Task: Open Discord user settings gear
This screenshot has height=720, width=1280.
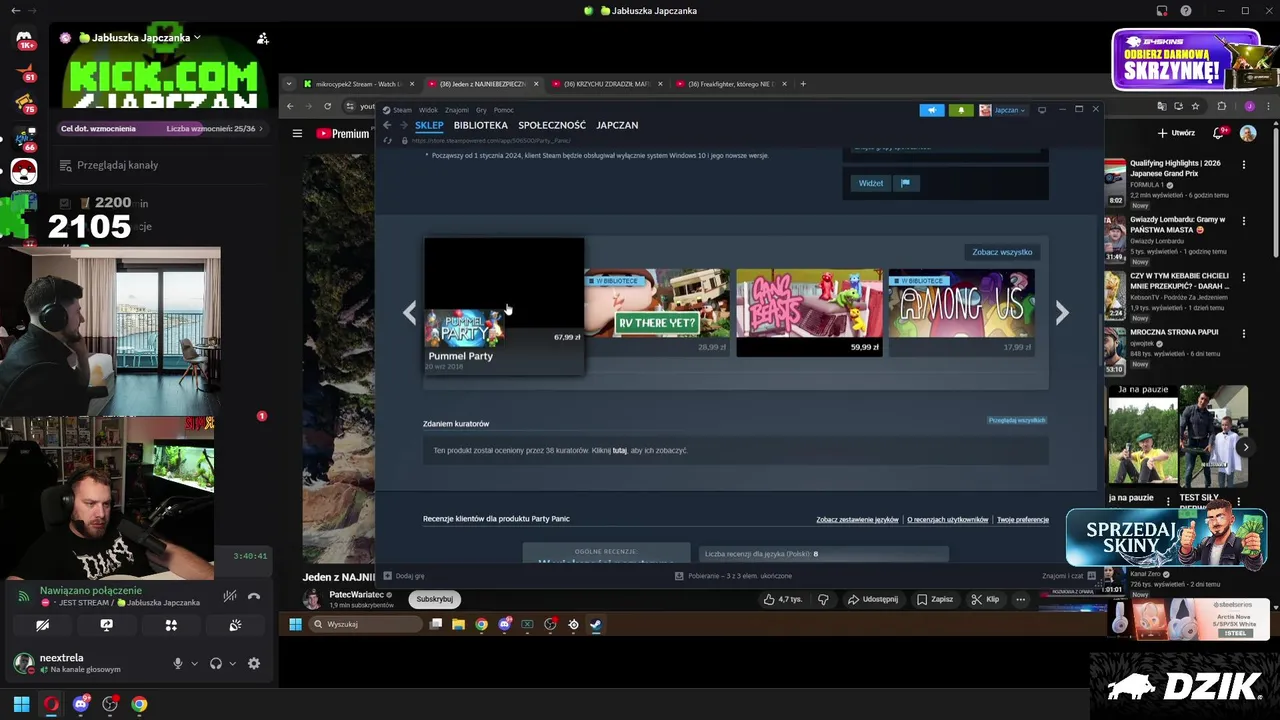Action: (254, 663)
